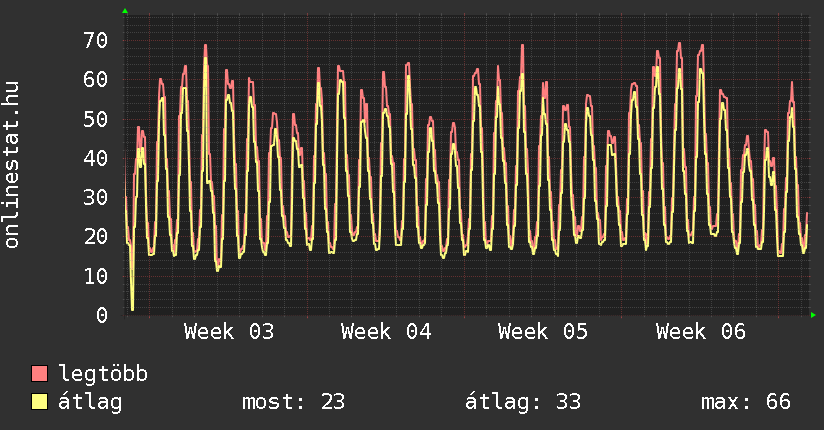Screen dimensions: 824x430
Task: Click the green arrow at the x-axis end
Action: point(814,315)
